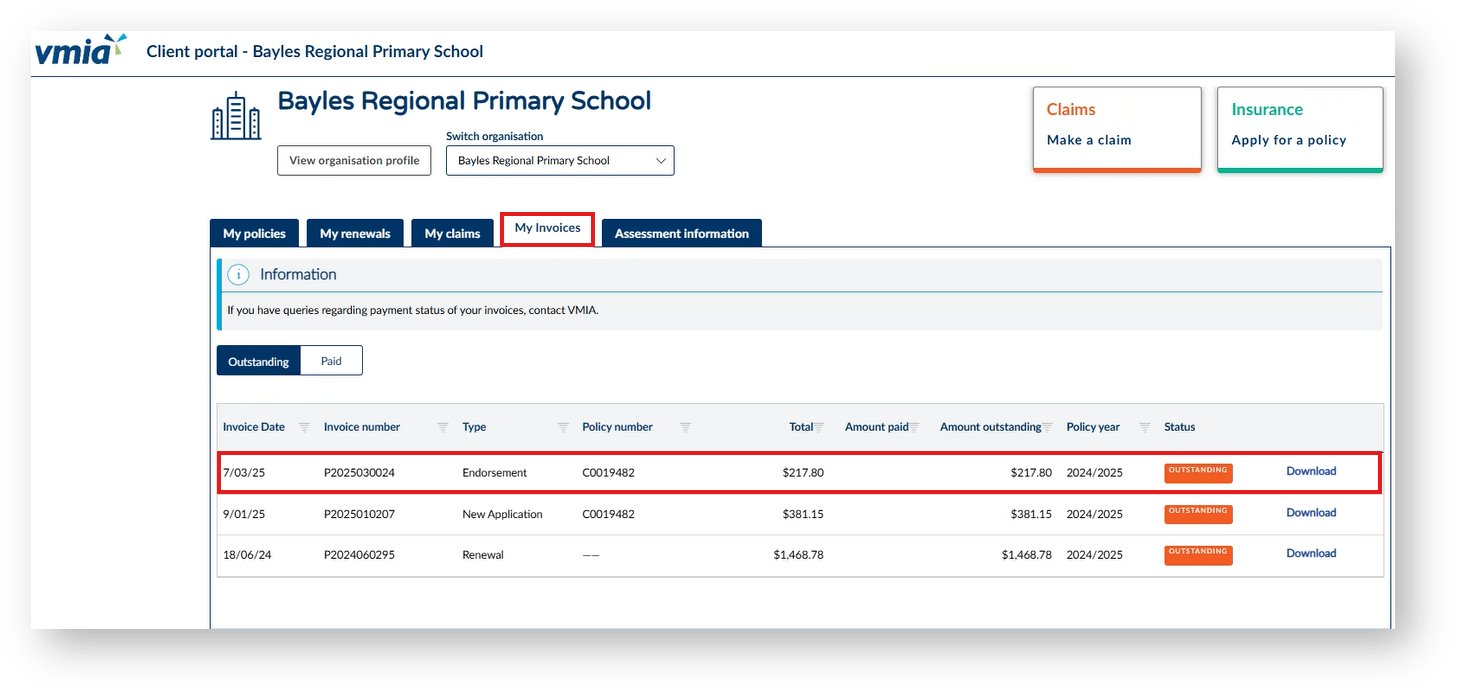Screen dimensions: 1457x691
Task: Click total $381.15 in Total column
Action: coord(803,515)
